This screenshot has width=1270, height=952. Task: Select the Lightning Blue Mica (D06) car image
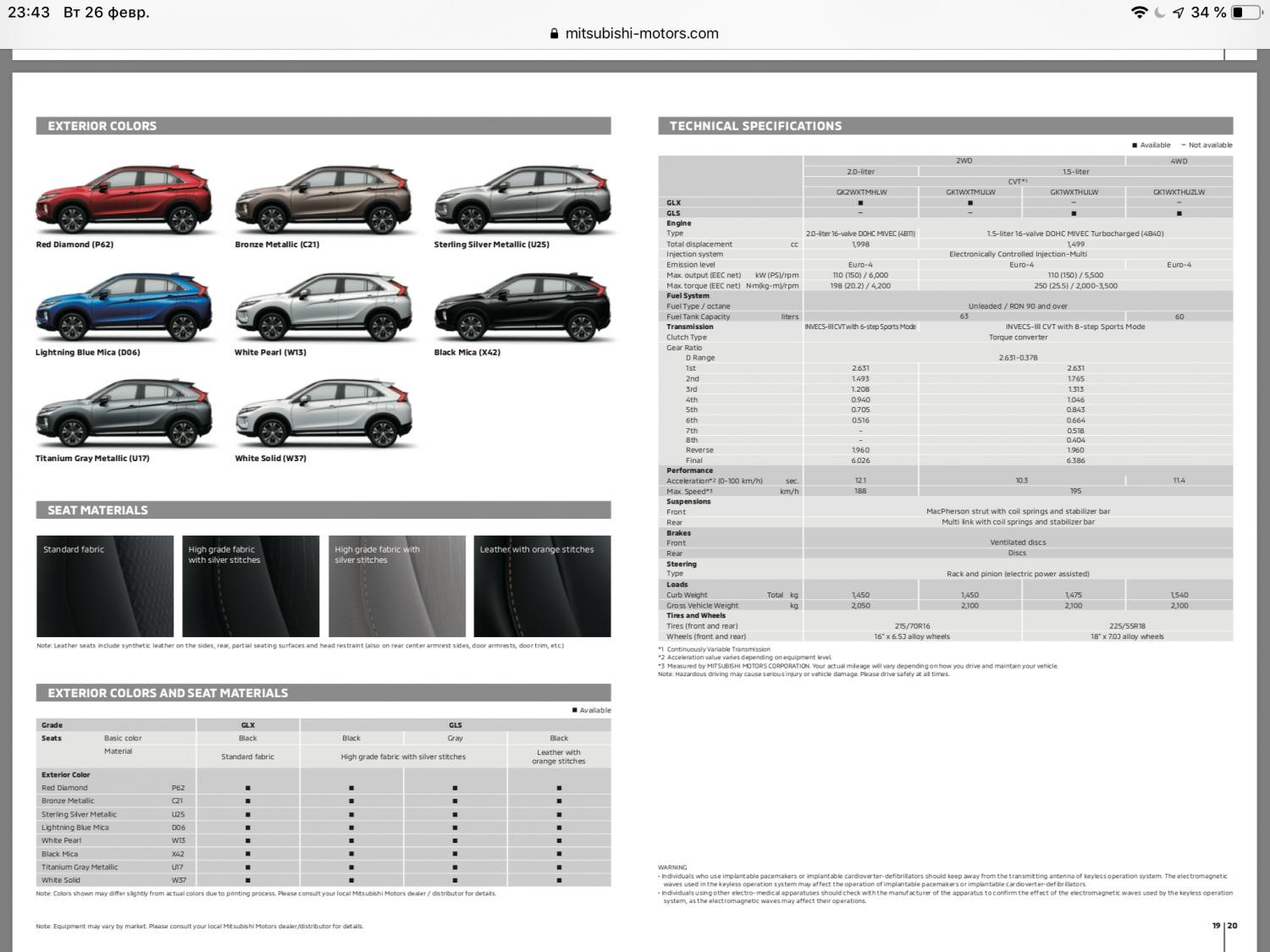coord(124,308)
